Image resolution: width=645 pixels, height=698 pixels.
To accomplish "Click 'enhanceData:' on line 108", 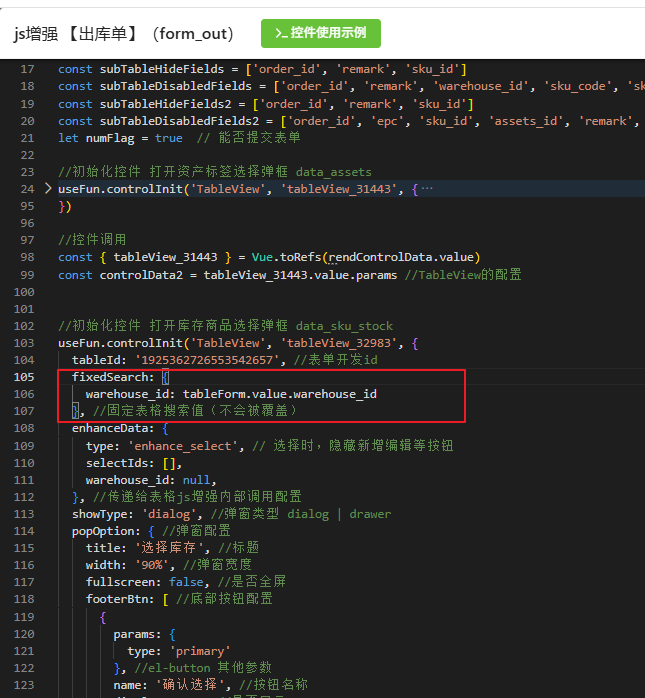I will 113,428.
